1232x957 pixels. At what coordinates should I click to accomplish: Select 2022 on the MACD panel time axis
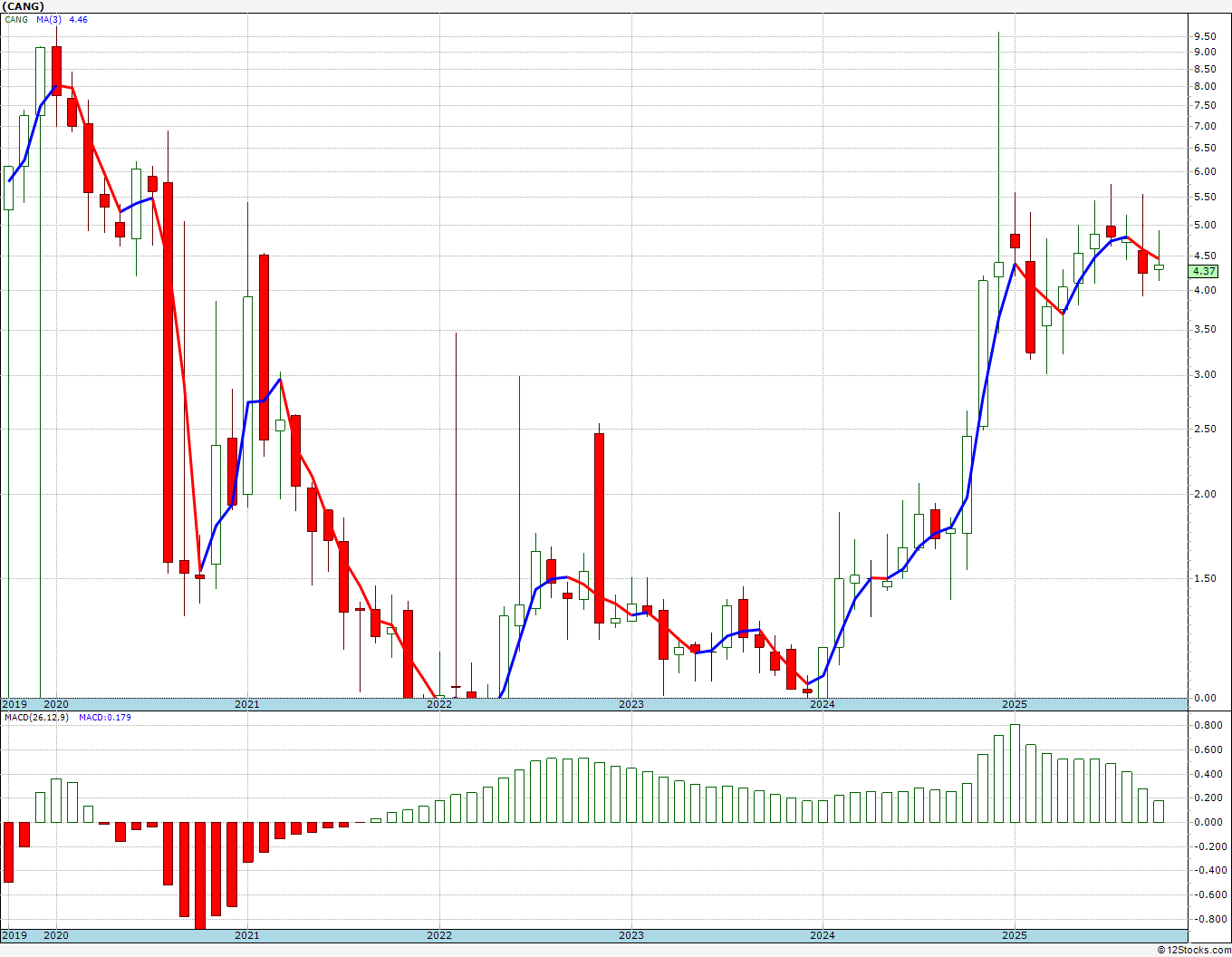click(439, 935)
